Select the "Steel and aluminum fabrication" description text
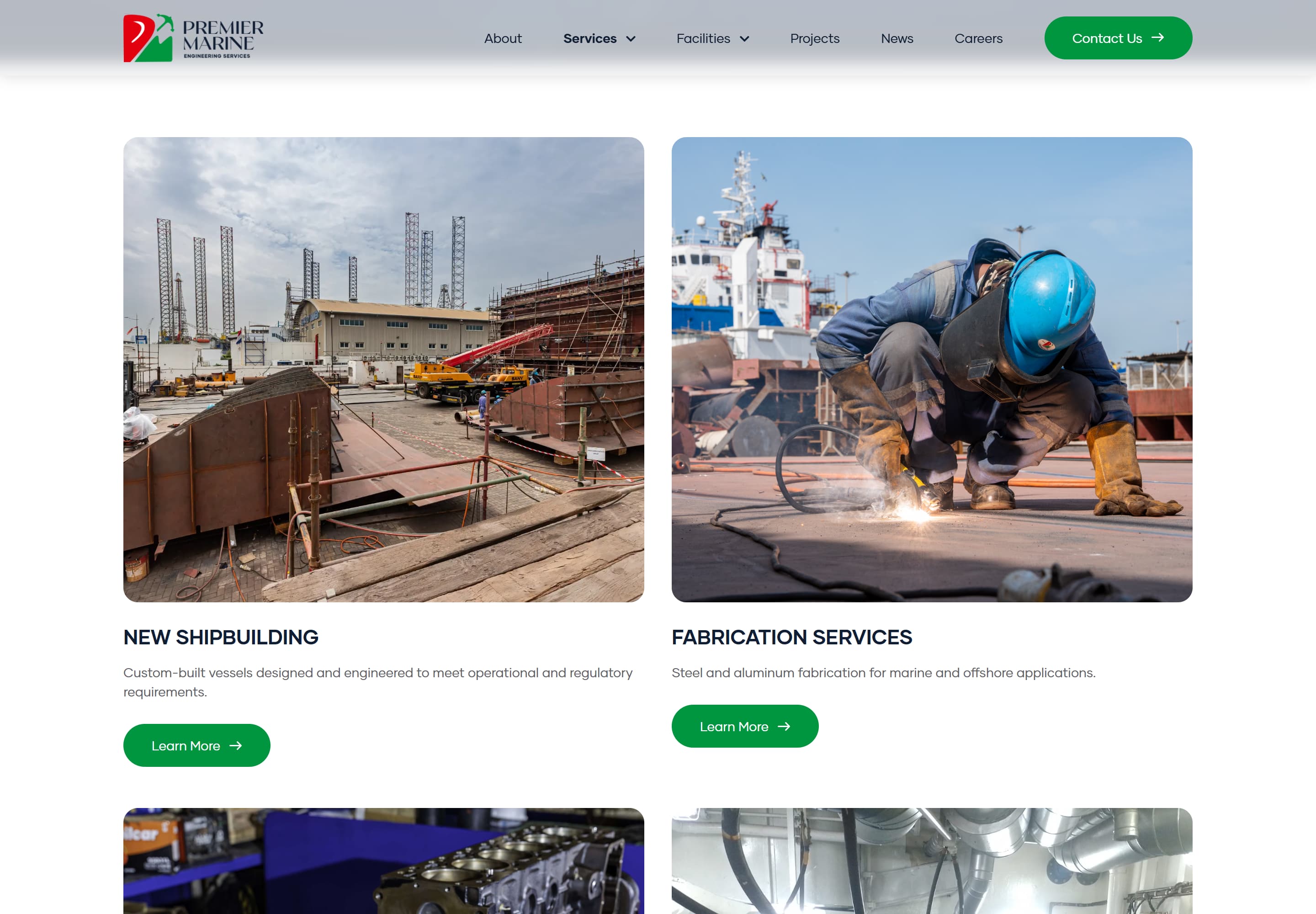 [883, 673]
